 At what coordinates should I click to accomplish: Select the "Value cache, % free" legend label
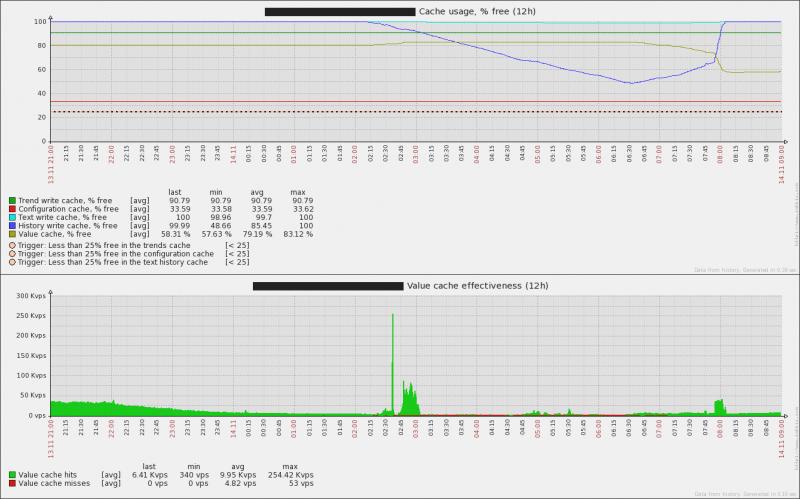click(55, 234)
